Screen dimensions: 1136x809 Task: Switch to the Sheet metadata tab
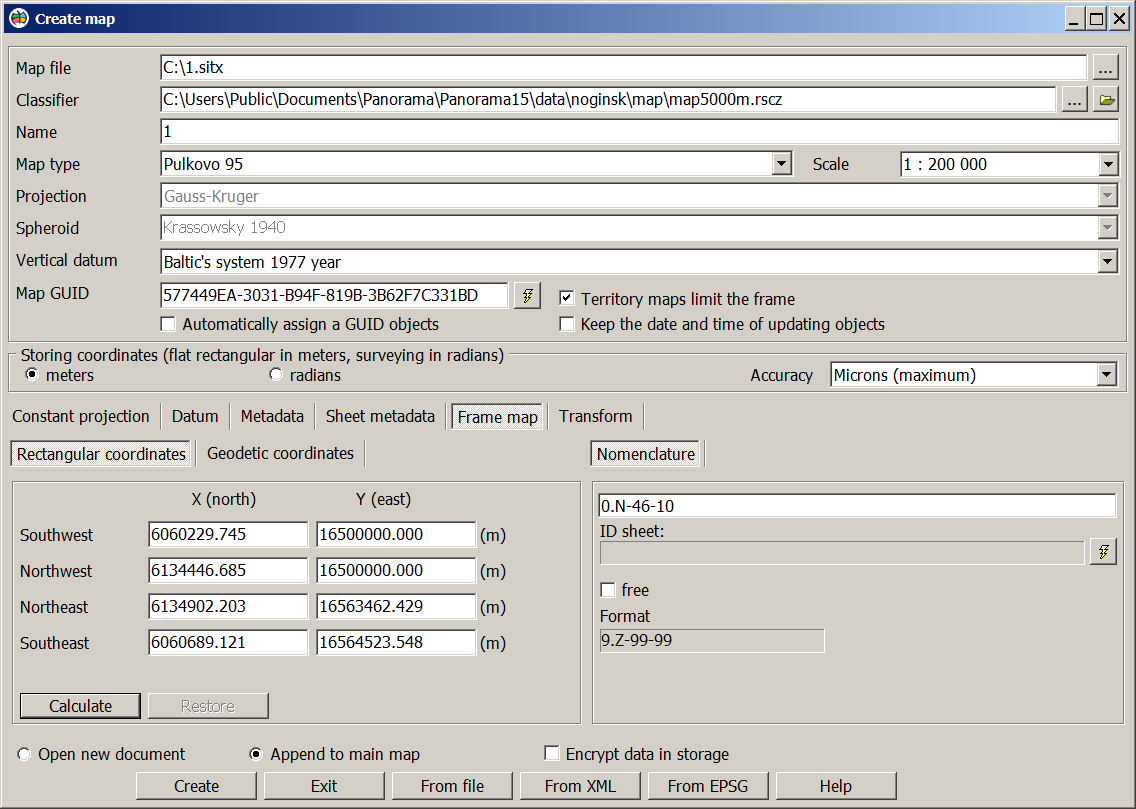pyautogui.click(x=380, y=416)
